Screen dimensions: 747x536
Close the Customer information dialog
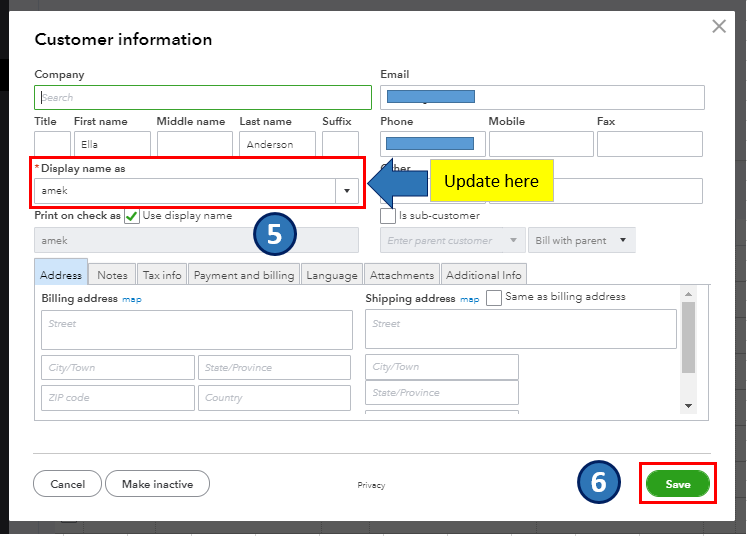pyautogui.click(x=719, y=26)
